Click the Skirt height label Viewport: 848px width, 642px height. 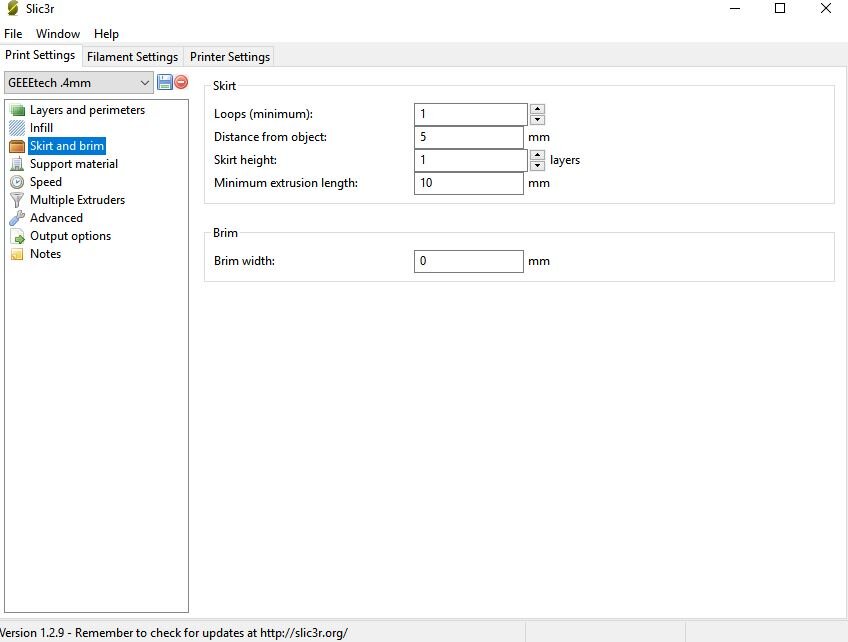click(x=246, y=160)
